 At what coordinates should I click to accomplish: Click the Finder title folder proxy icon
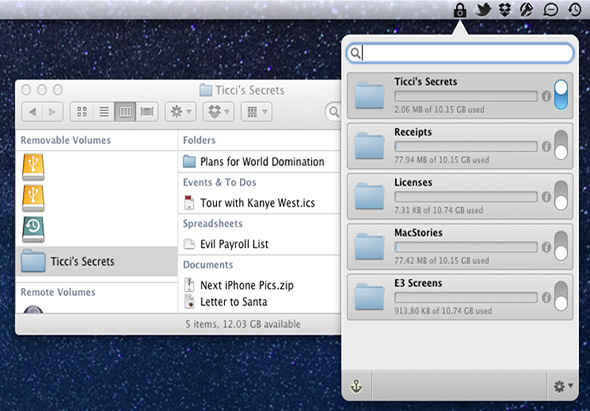pyautogui.click(x=205, y=90)
